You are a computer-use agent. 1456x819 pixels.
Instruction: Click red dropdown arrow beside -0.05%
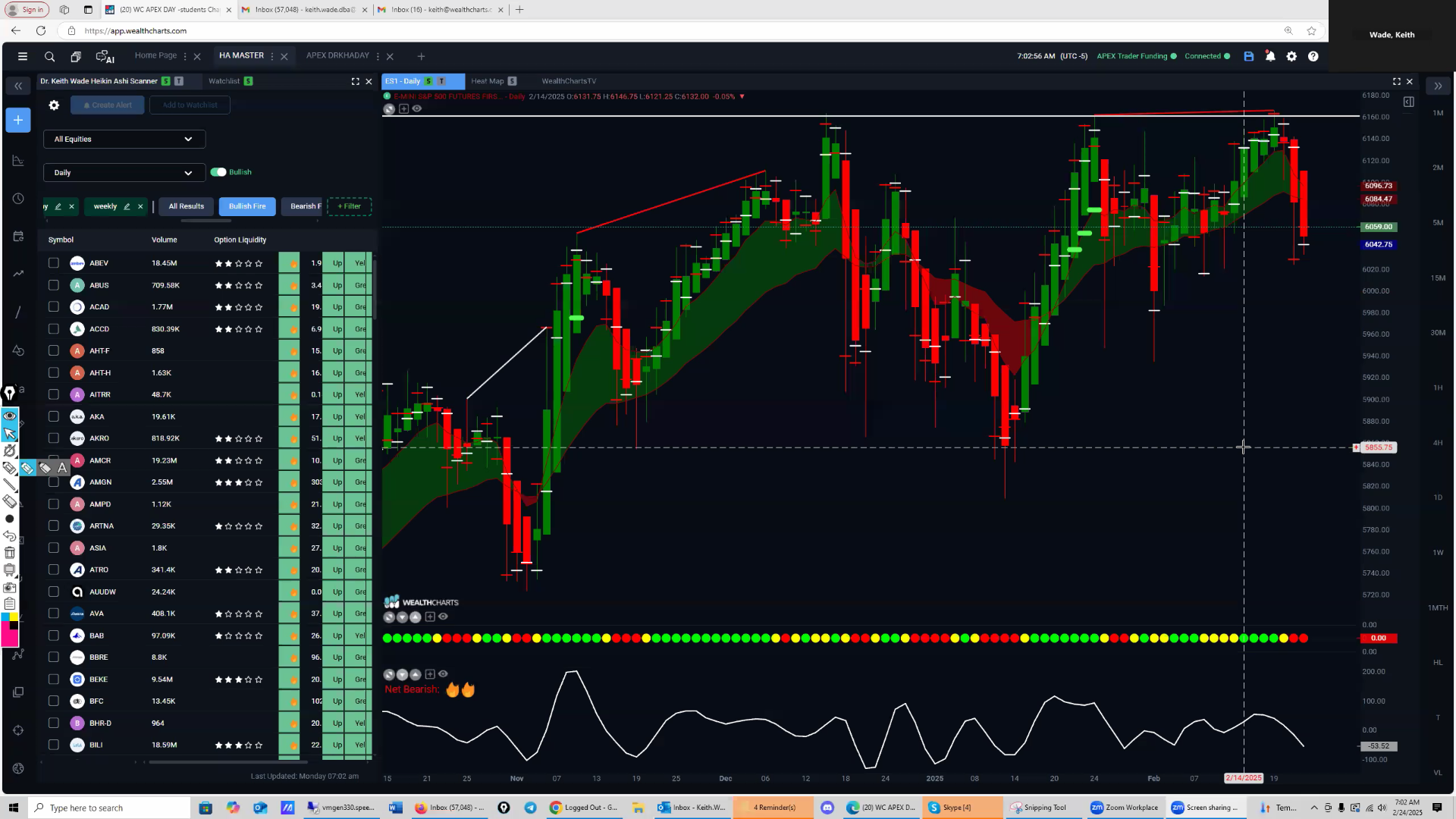point(742,96)
